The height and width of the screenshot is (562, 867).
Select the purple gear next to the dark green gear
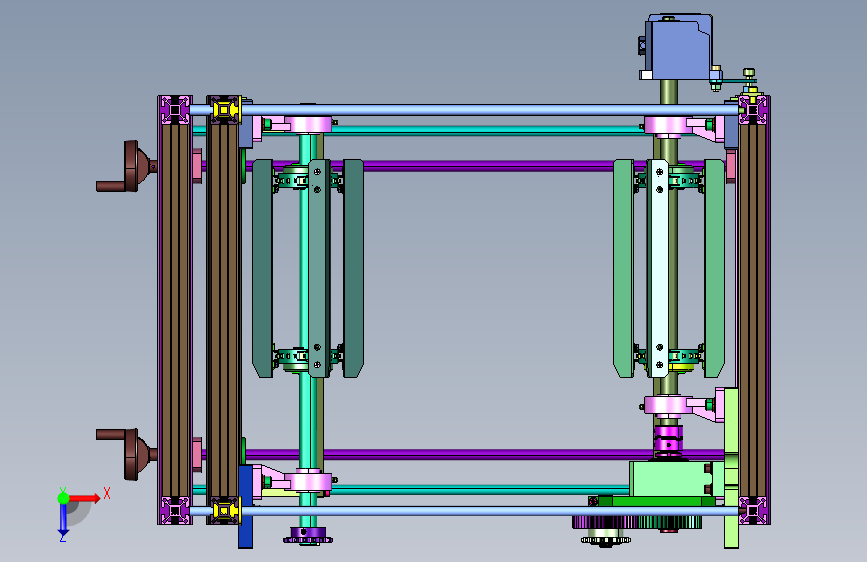(x=604, y=522)
